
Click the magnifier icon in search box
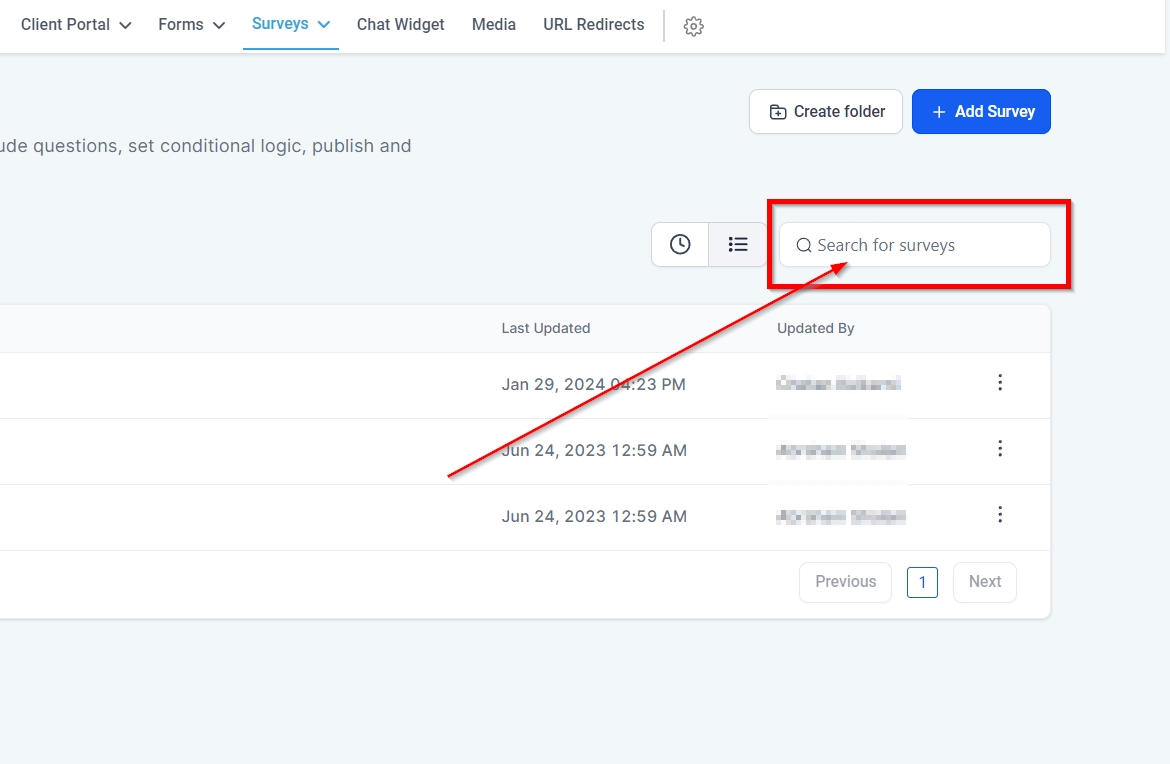click(803, 245)
